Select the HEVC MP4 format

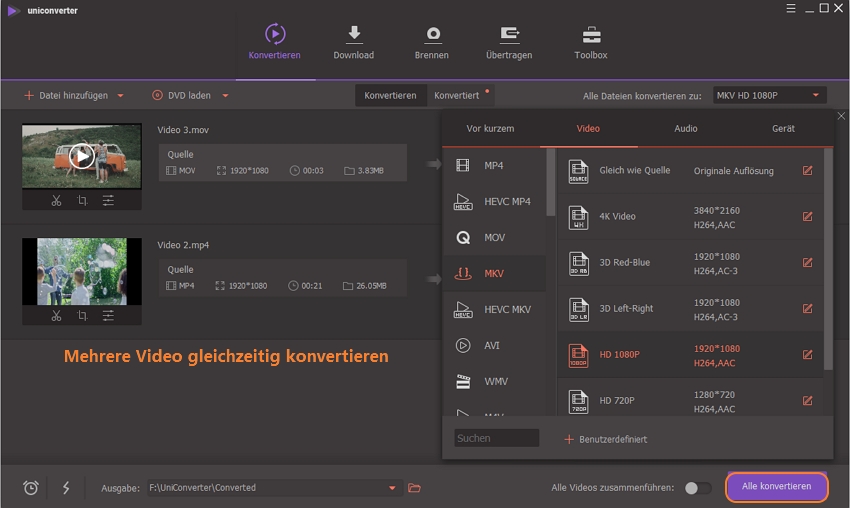point(494,201)
